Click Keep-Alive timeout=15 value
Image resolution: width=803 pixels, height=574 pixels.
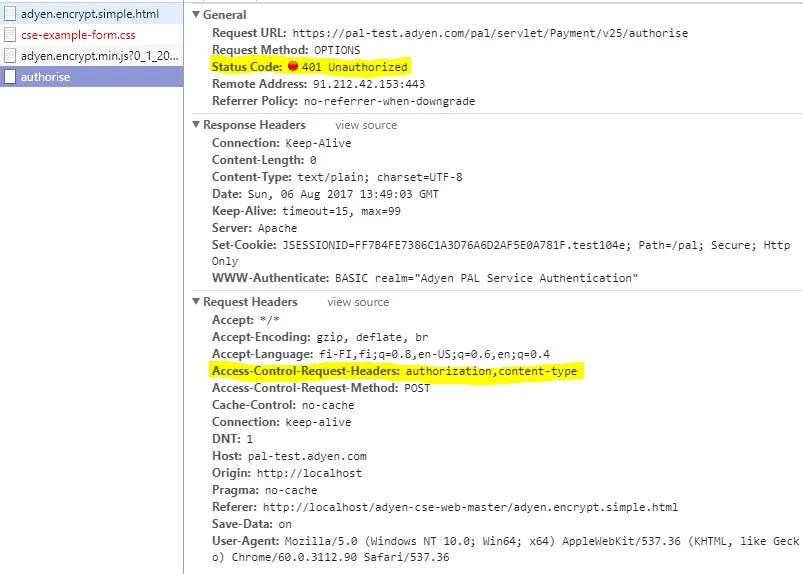[342, 211]
